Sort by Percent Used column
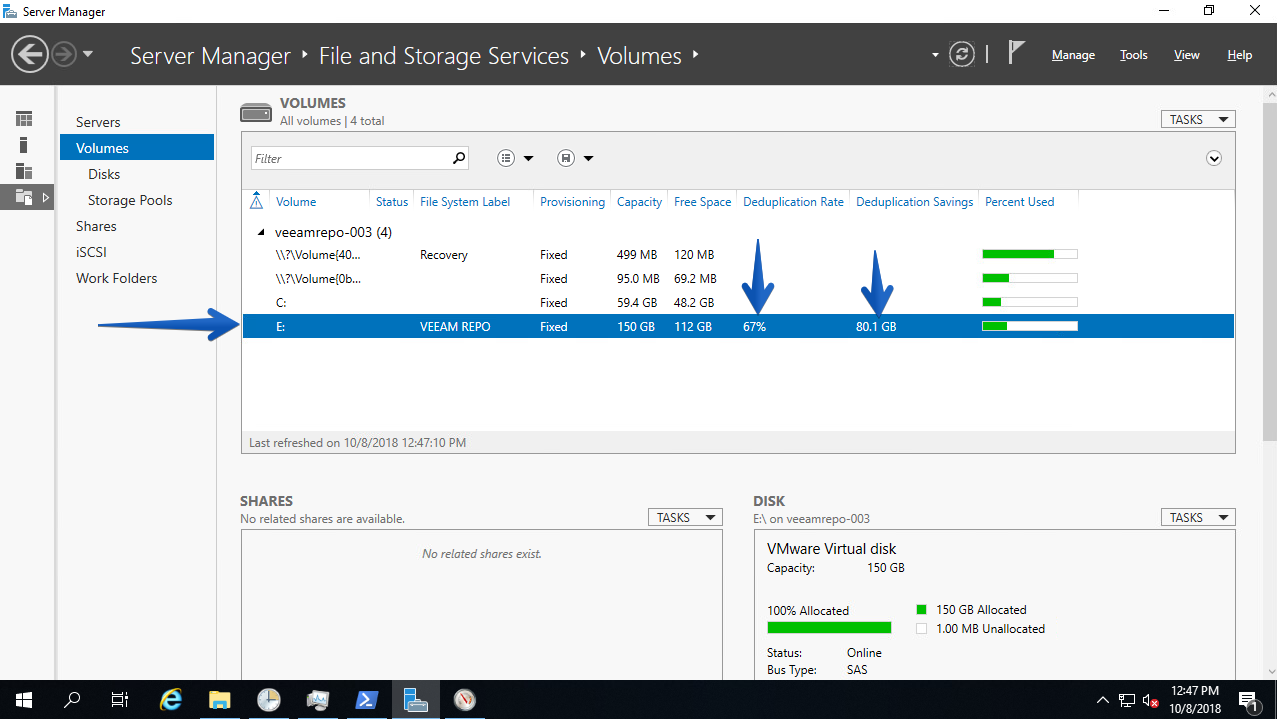The height and width of the screenshot is (719, 1277). click(x=1019, y=202)
